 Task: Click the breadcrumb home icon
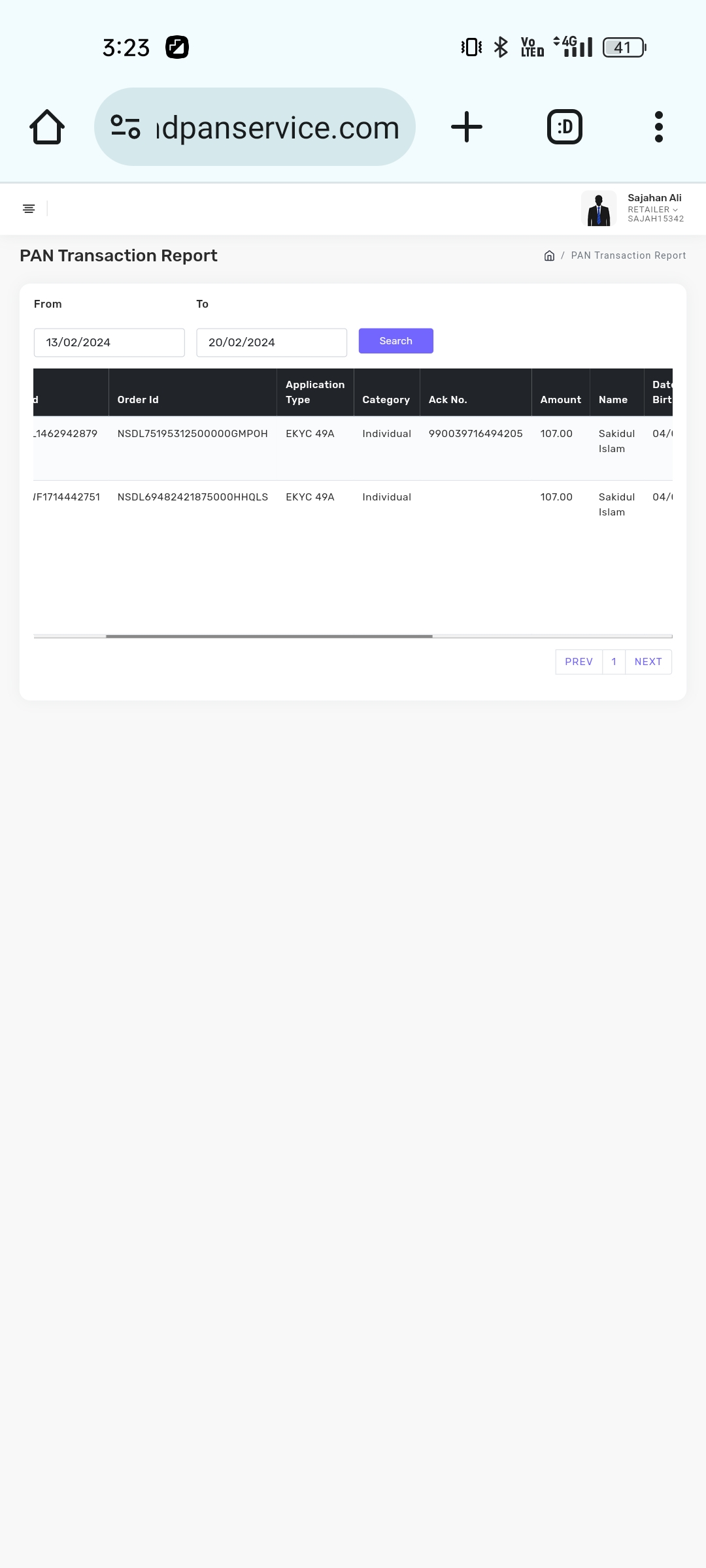point(549,255)
